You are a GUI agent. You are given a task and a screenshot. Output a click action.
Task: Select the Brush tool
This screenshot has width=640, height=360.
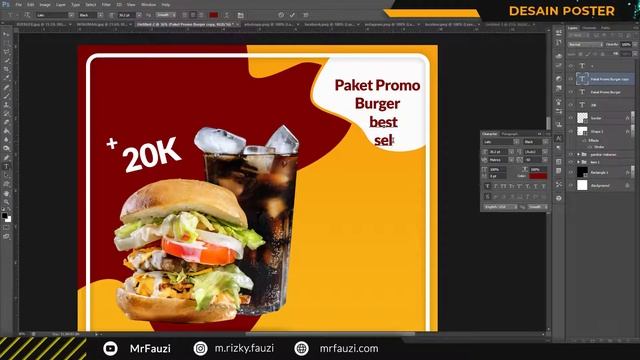point(7,96)
